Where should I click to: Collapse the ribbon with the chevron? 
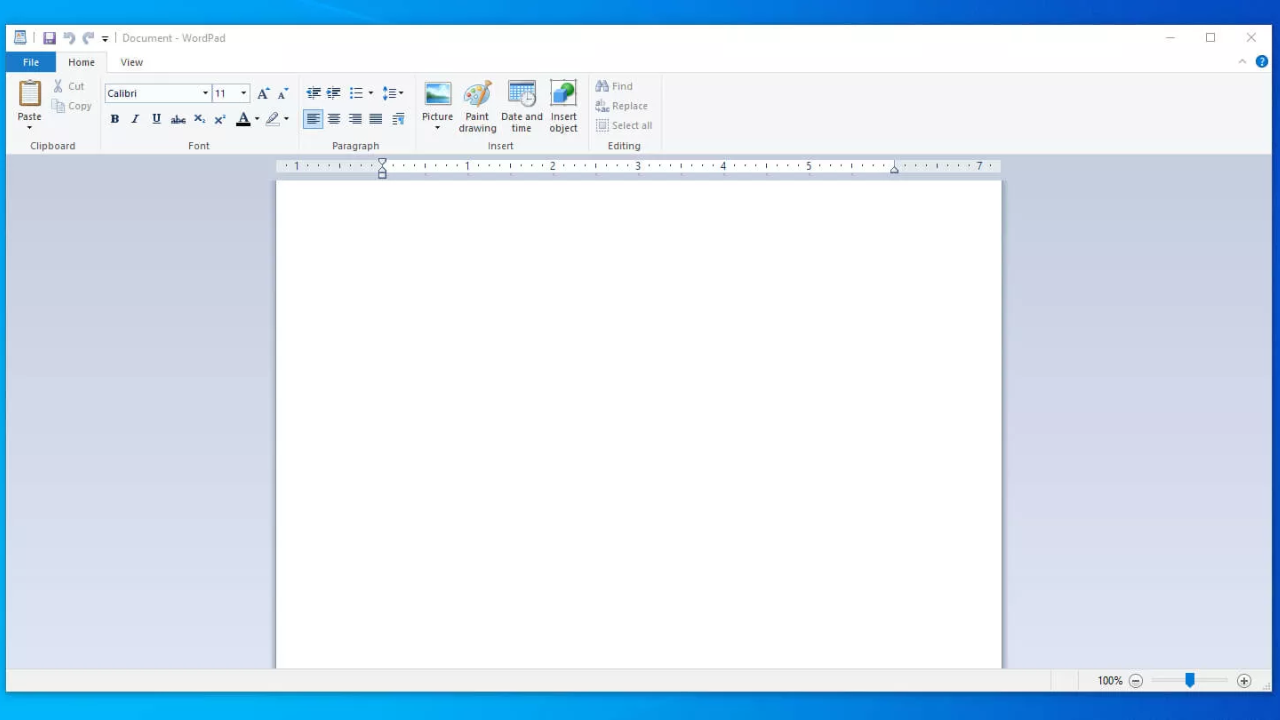pyautogui.click(x=1243, y=62)
